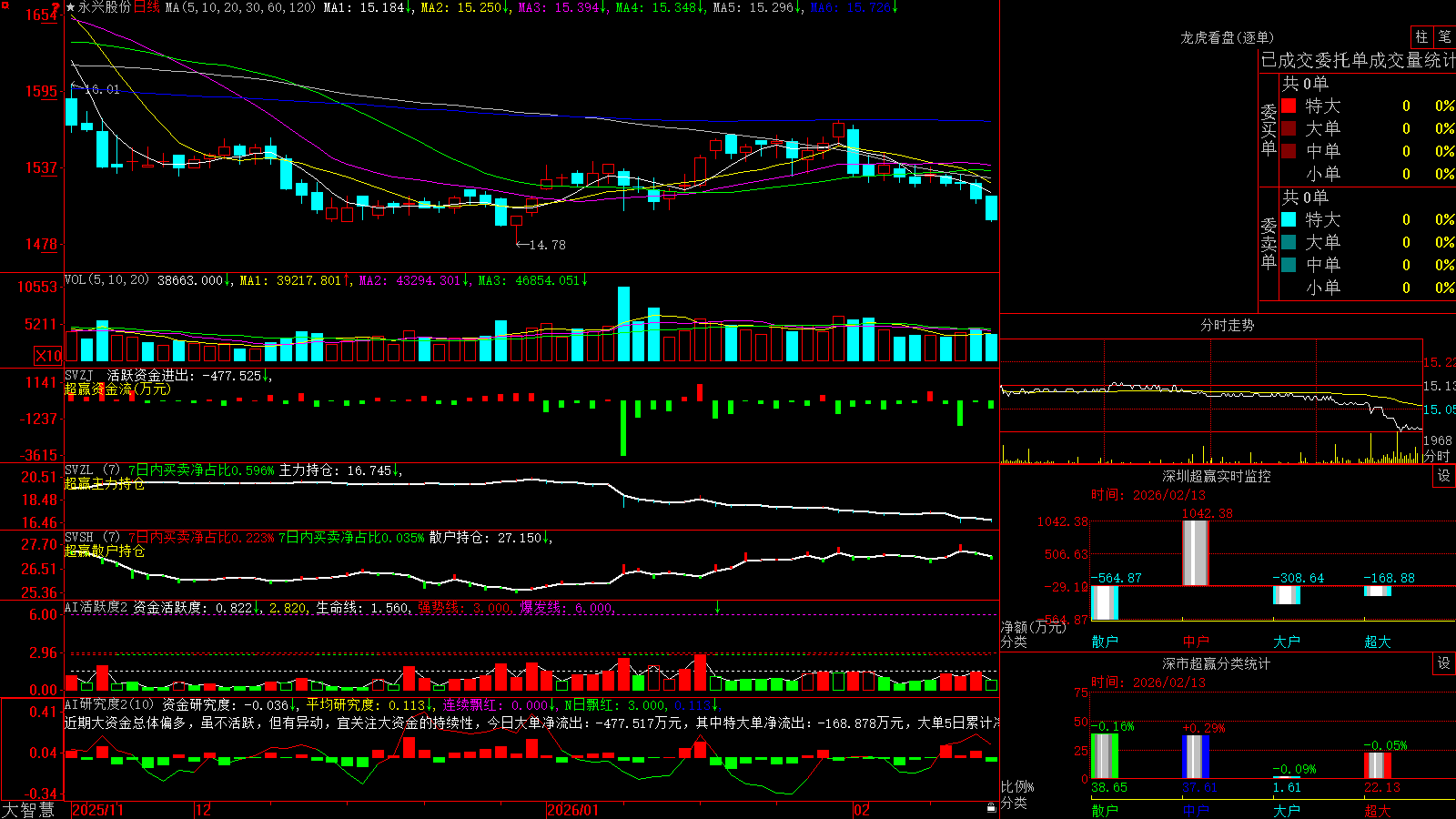Select the 超大 category in 深市超赢分类统计
This screenshot has width=1456, height=819.
coord(1378,811)
